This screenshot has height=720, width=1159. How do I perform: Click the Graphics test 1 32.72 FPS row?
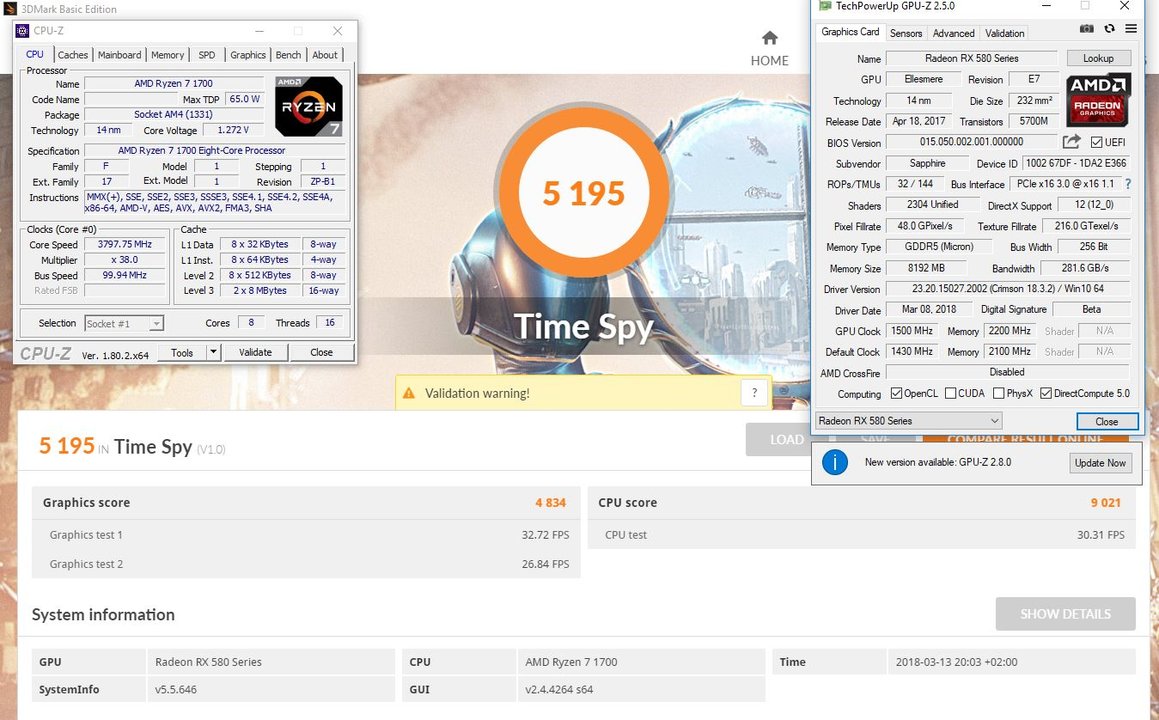point(306,534)
